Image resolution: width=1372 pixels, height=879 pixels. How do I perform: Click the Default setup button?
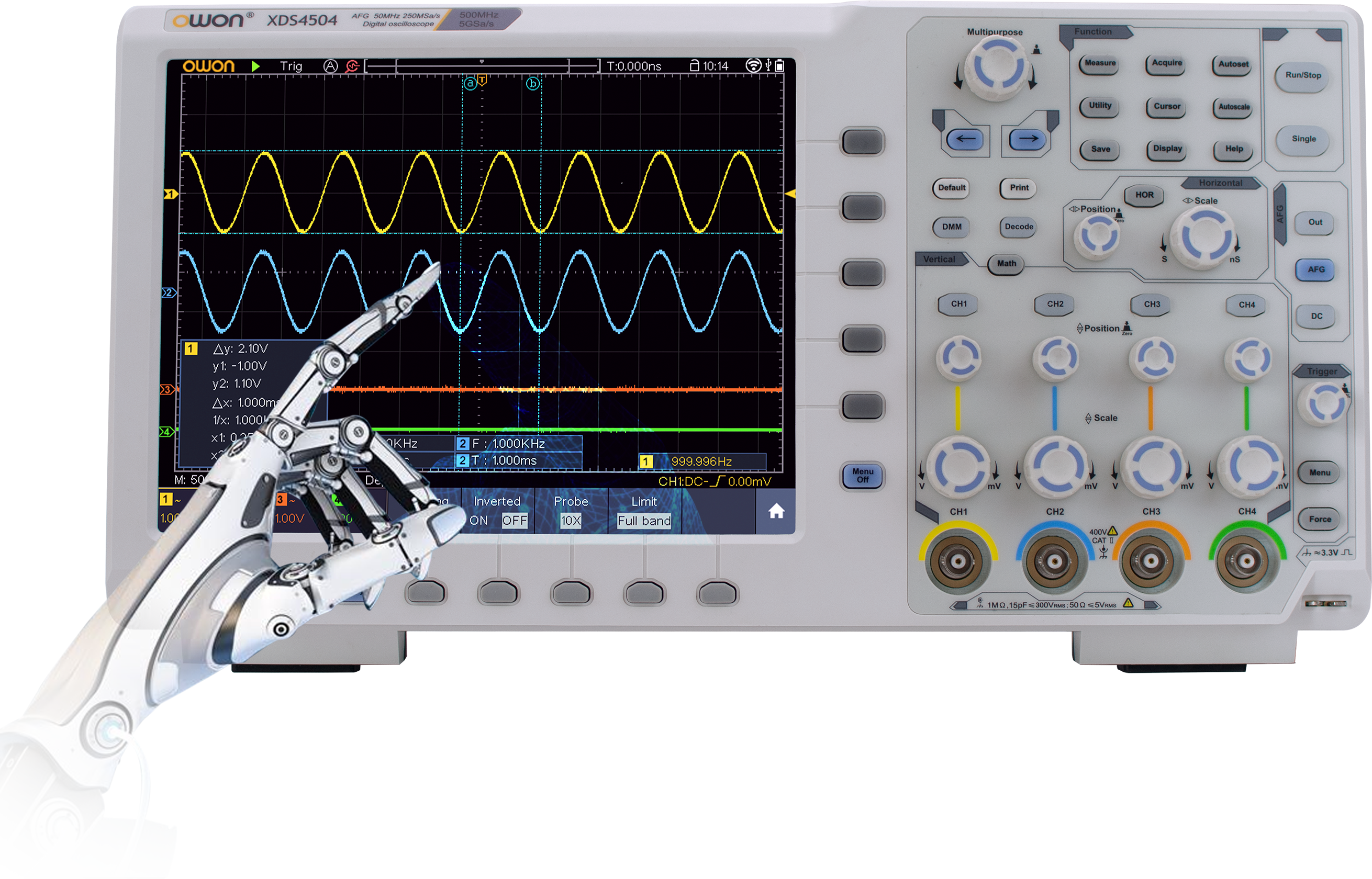(x=951, y=188)
